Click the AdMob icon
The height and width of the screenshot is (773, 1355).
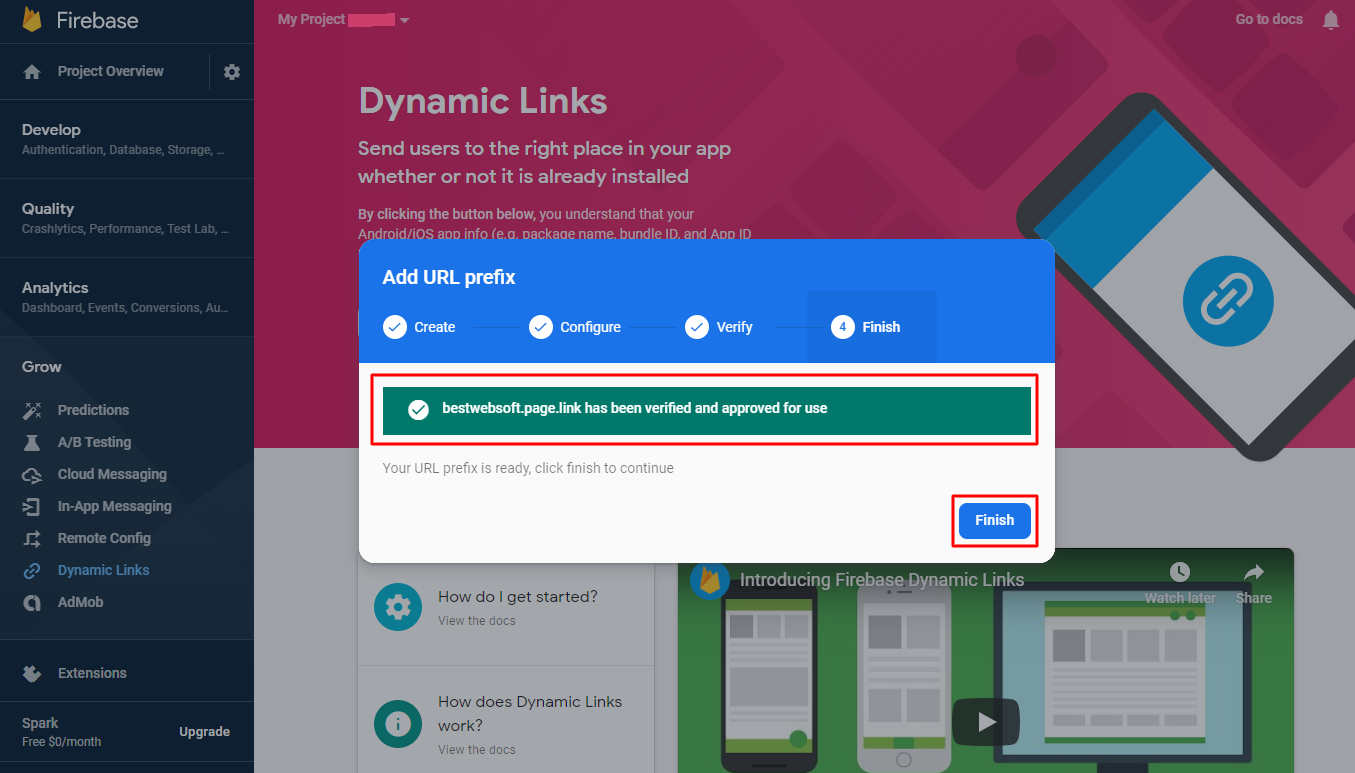[32, 602]
